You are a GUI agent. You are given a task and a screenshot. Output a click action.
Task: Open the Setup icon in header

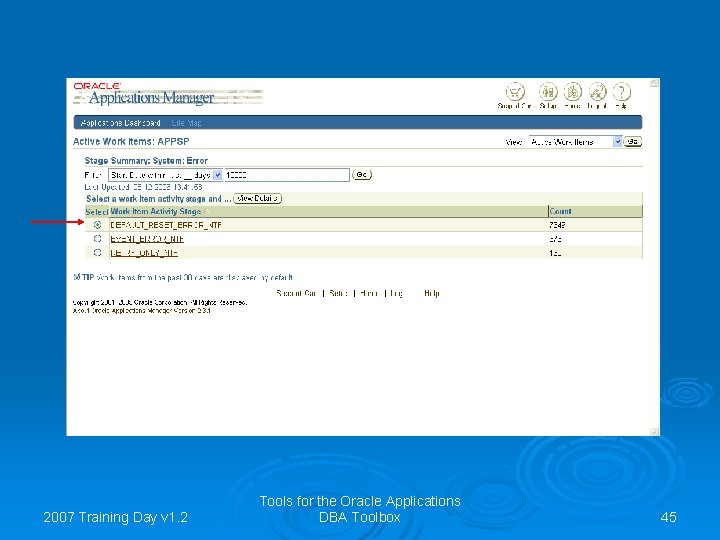[548, 92]
